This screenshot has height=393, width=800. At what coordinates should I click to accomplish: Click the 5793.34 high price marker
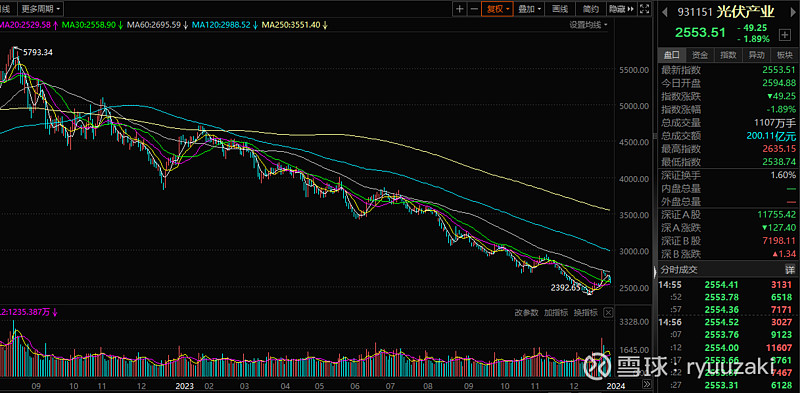[38, 52]
